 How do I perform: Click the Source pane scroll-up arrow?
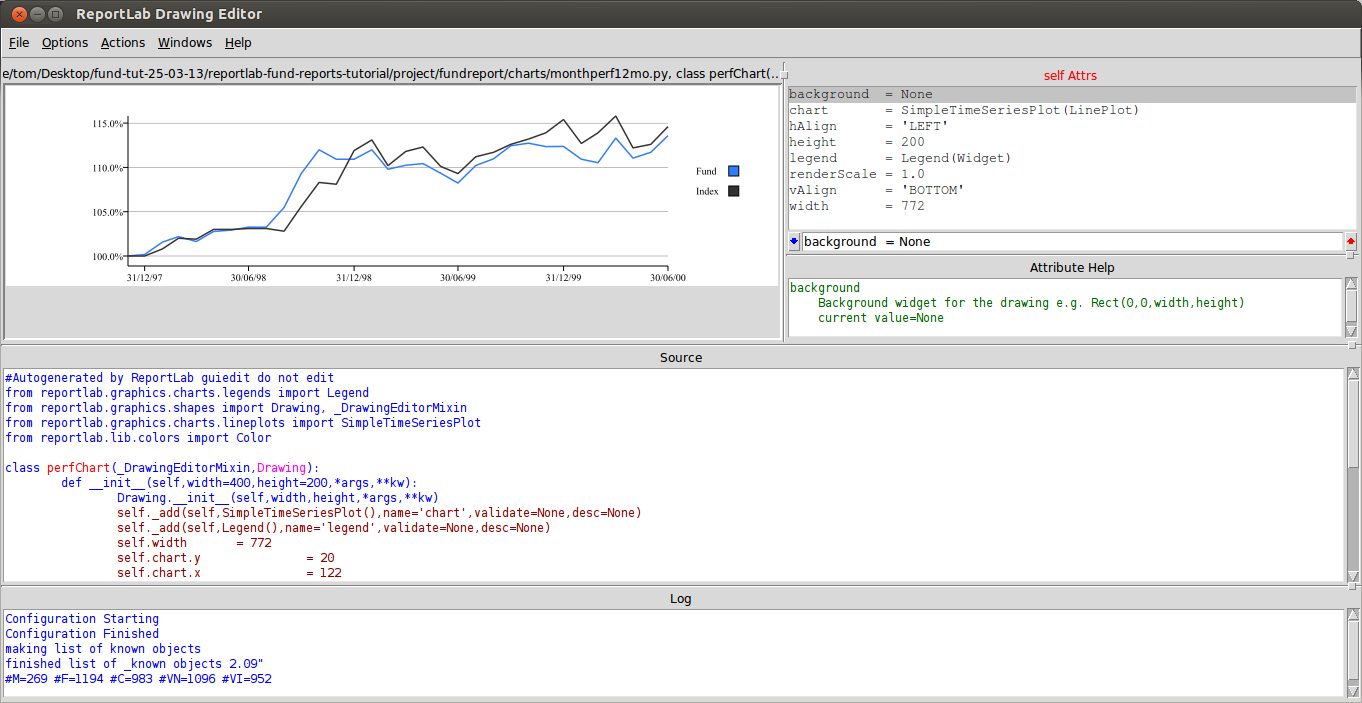point(1353,375)
